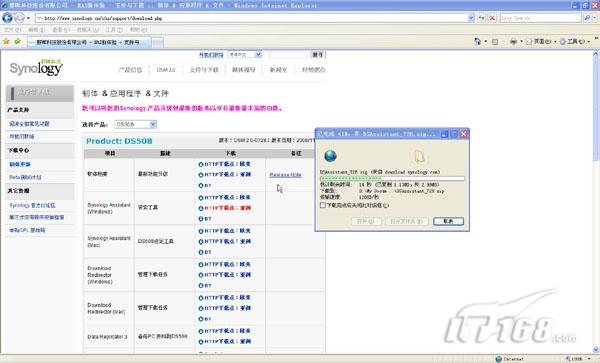Click the Add to Favorites star-plus icon

[17, 41]
